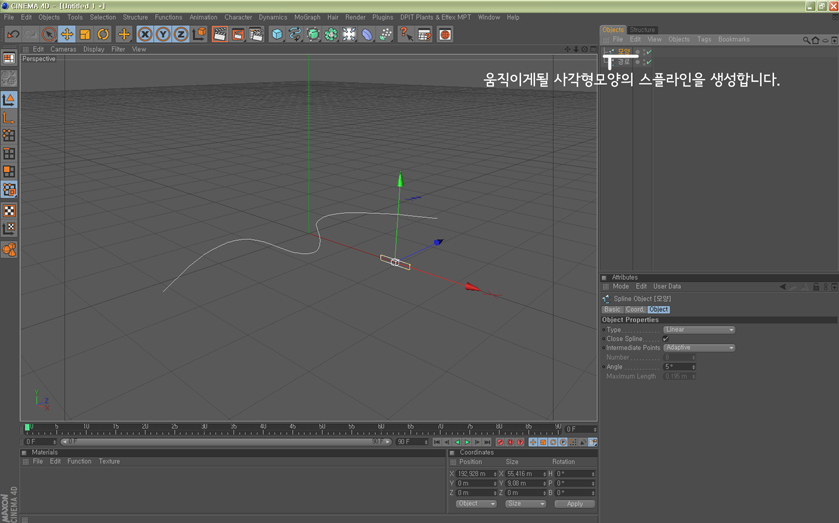
Task: Open the User Data menu in Attributes
Action: point(667,287)
